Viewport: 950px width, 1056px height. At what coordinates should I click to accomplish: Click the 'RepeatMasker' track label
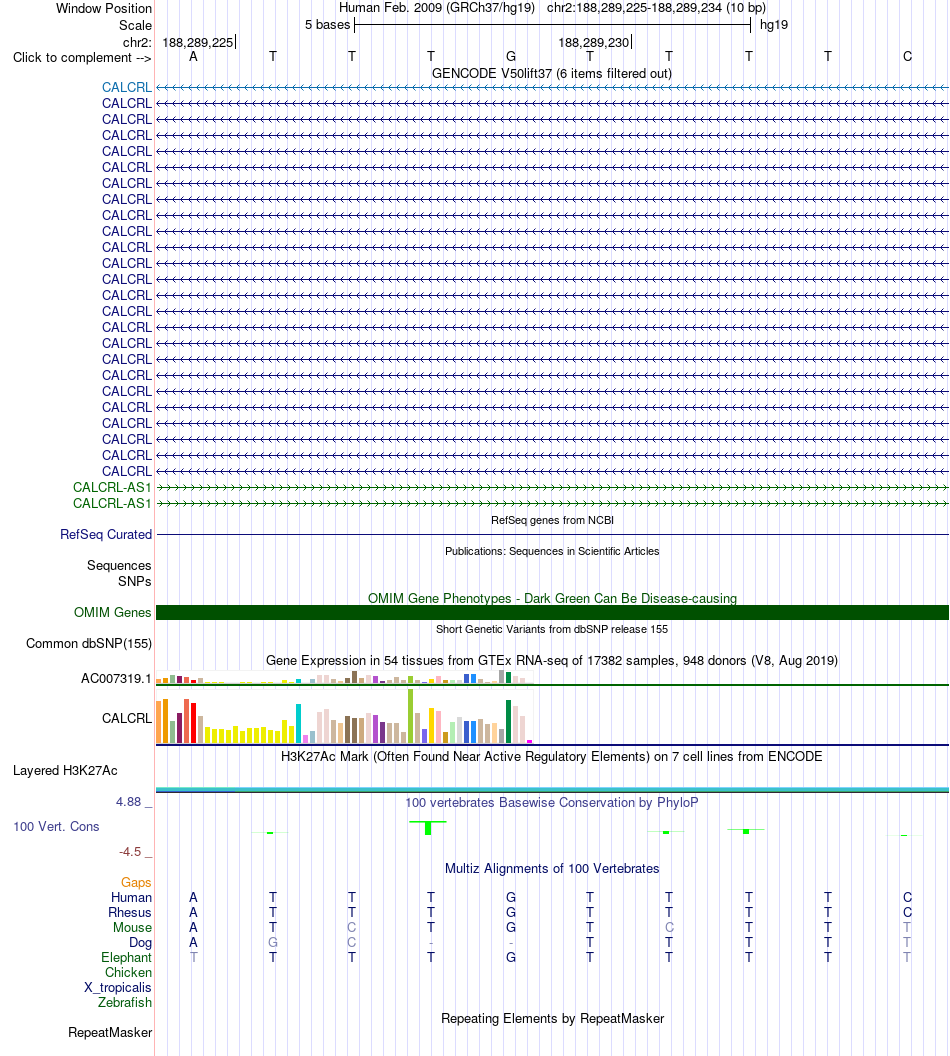[110, 1033]
